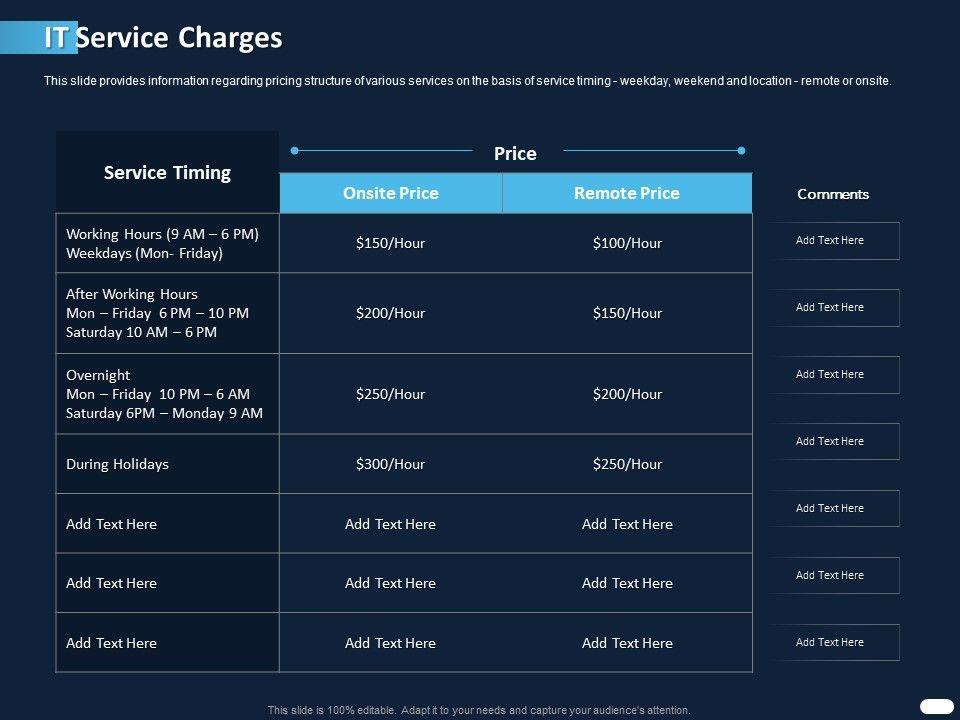Viewport: 960px width, 720px height.
Task: Click the $250/Hour onsite price cell
Action: coord(390,394)
